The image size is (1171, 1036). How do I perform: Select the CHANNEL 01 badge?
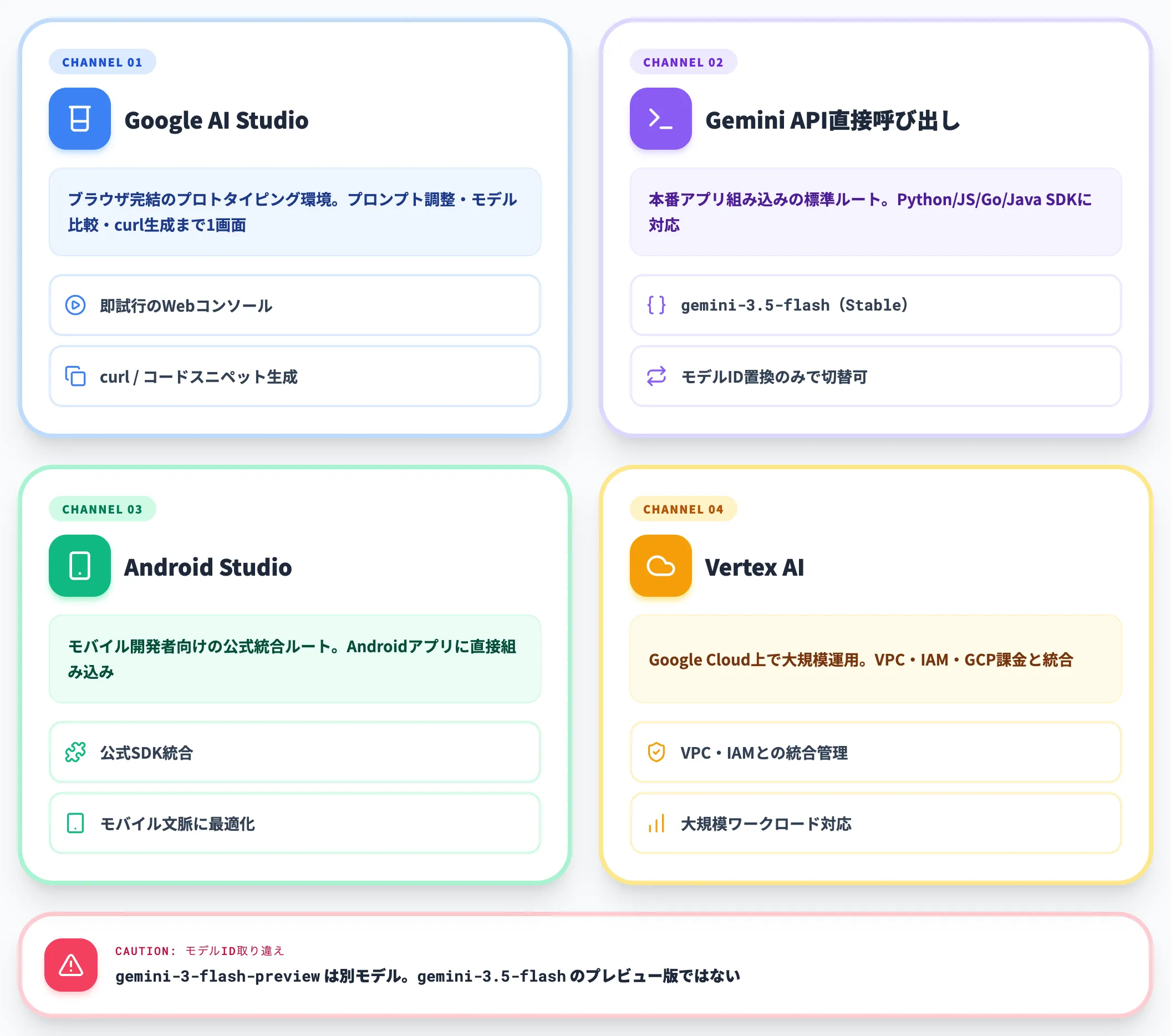click(x=103, y=62)
